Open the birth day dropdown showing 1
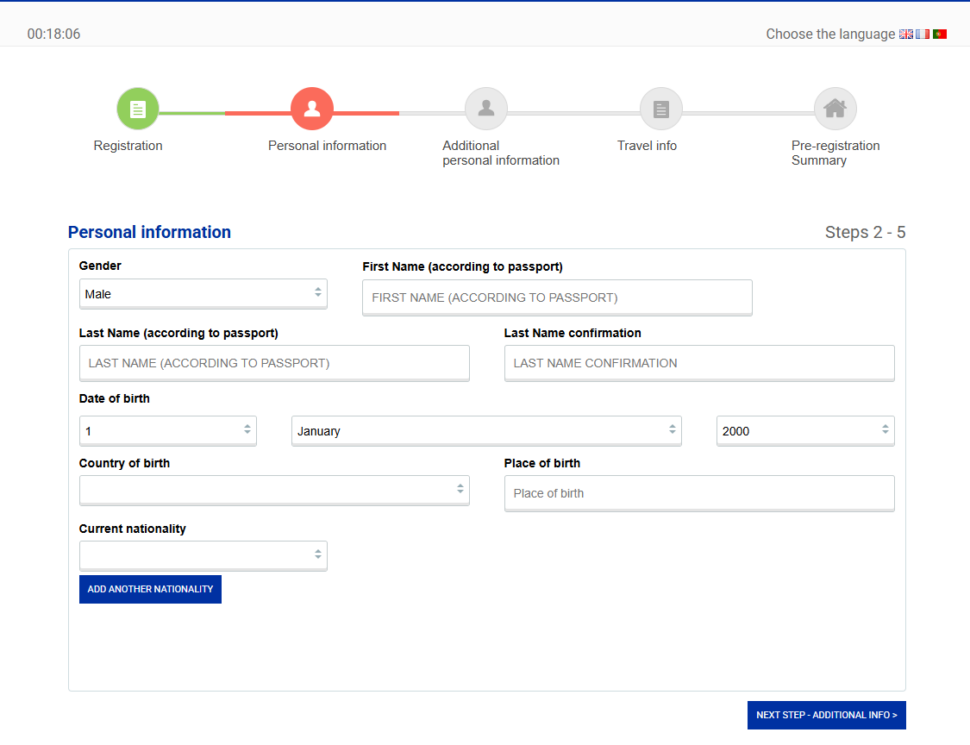The image size is (970, 745). 167,431
